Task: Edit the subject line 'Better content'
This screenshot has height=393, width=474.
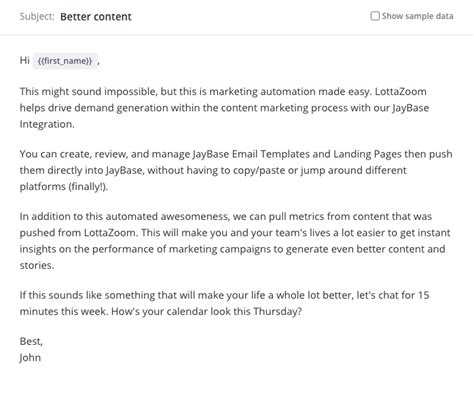Action: point(96,17)
